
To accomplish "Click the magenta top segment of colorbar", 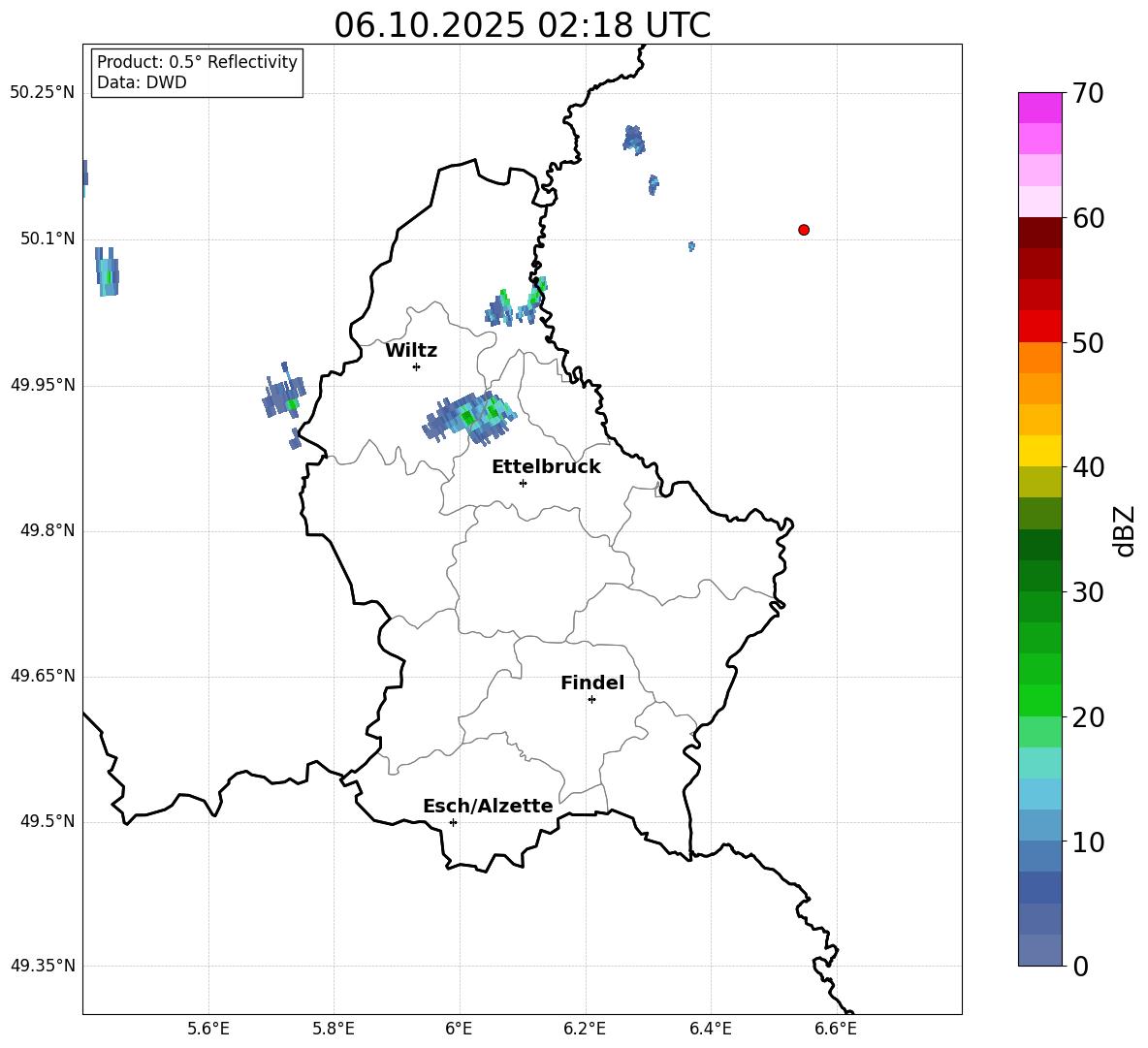I will coord(1039,108).
